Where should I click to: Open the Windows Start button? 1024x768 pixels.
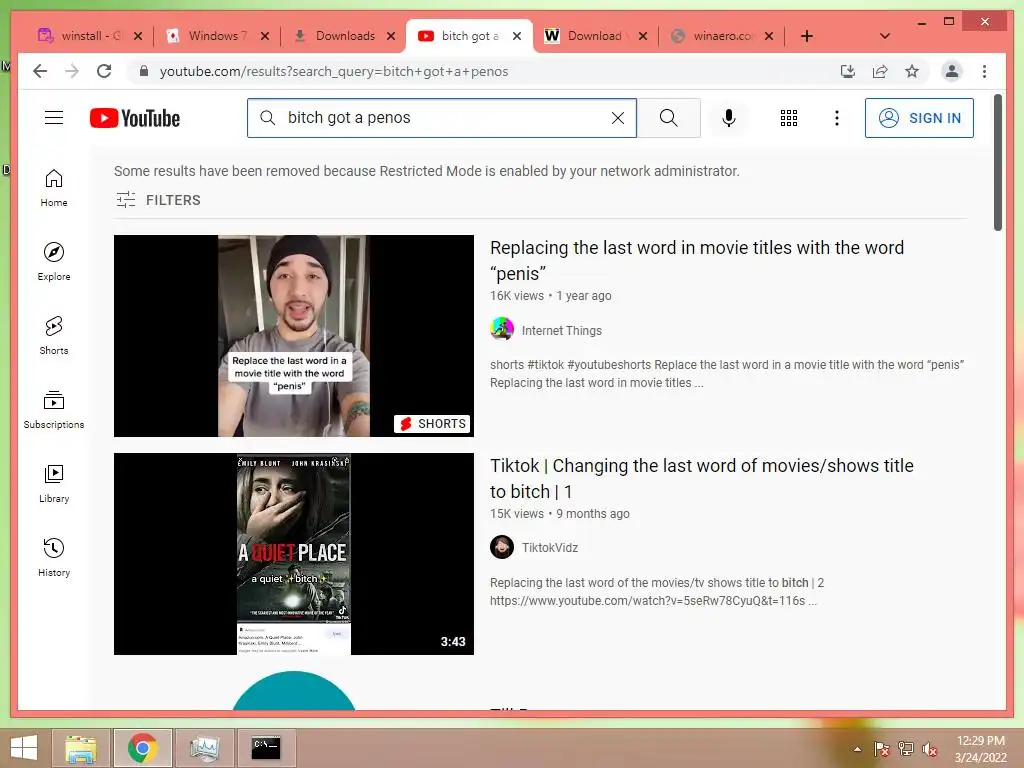pyautogui.click(x=24, y=748)
